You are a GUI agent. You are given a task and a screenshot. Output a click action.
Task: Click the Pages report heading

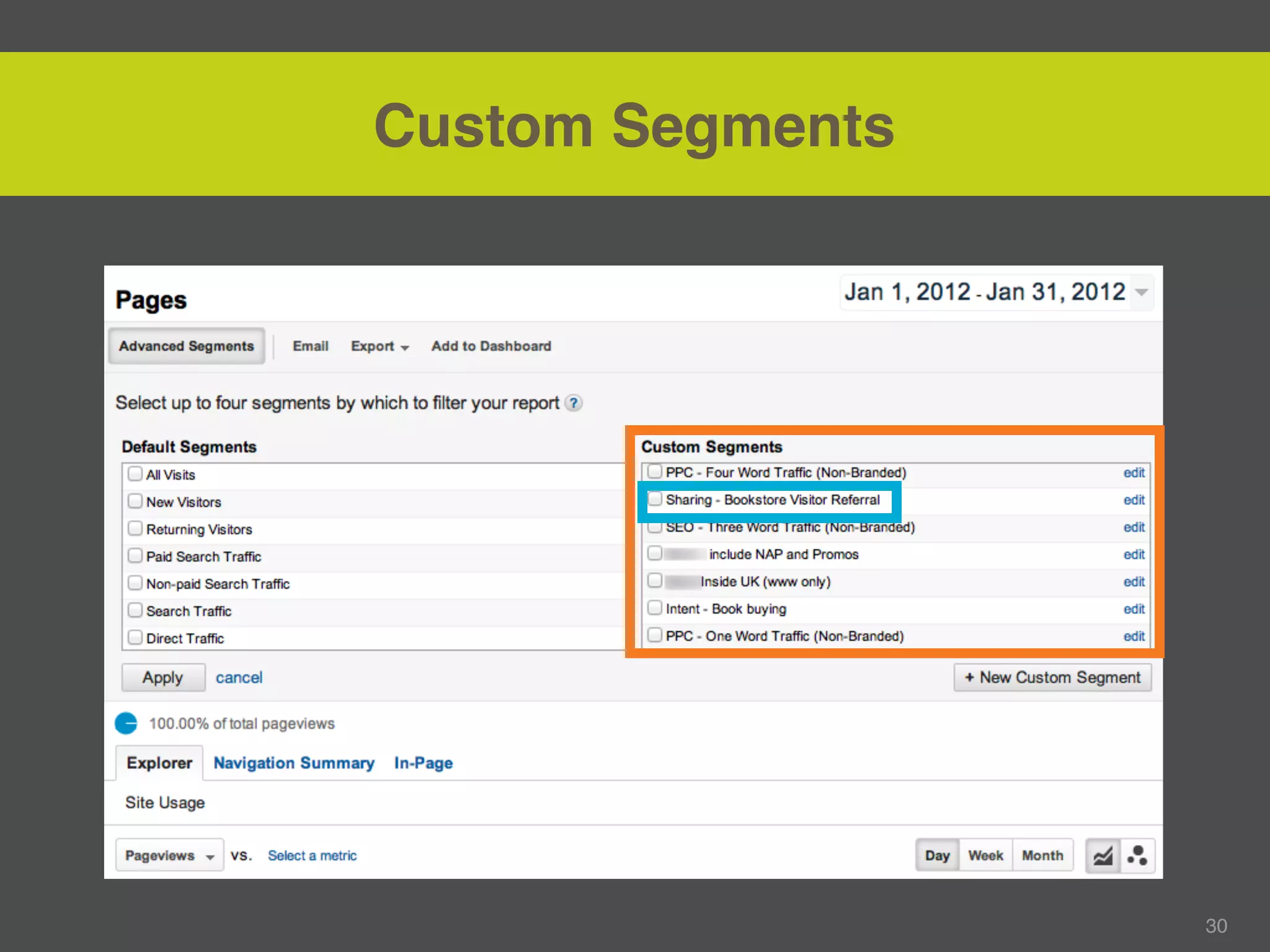[151, 301]
